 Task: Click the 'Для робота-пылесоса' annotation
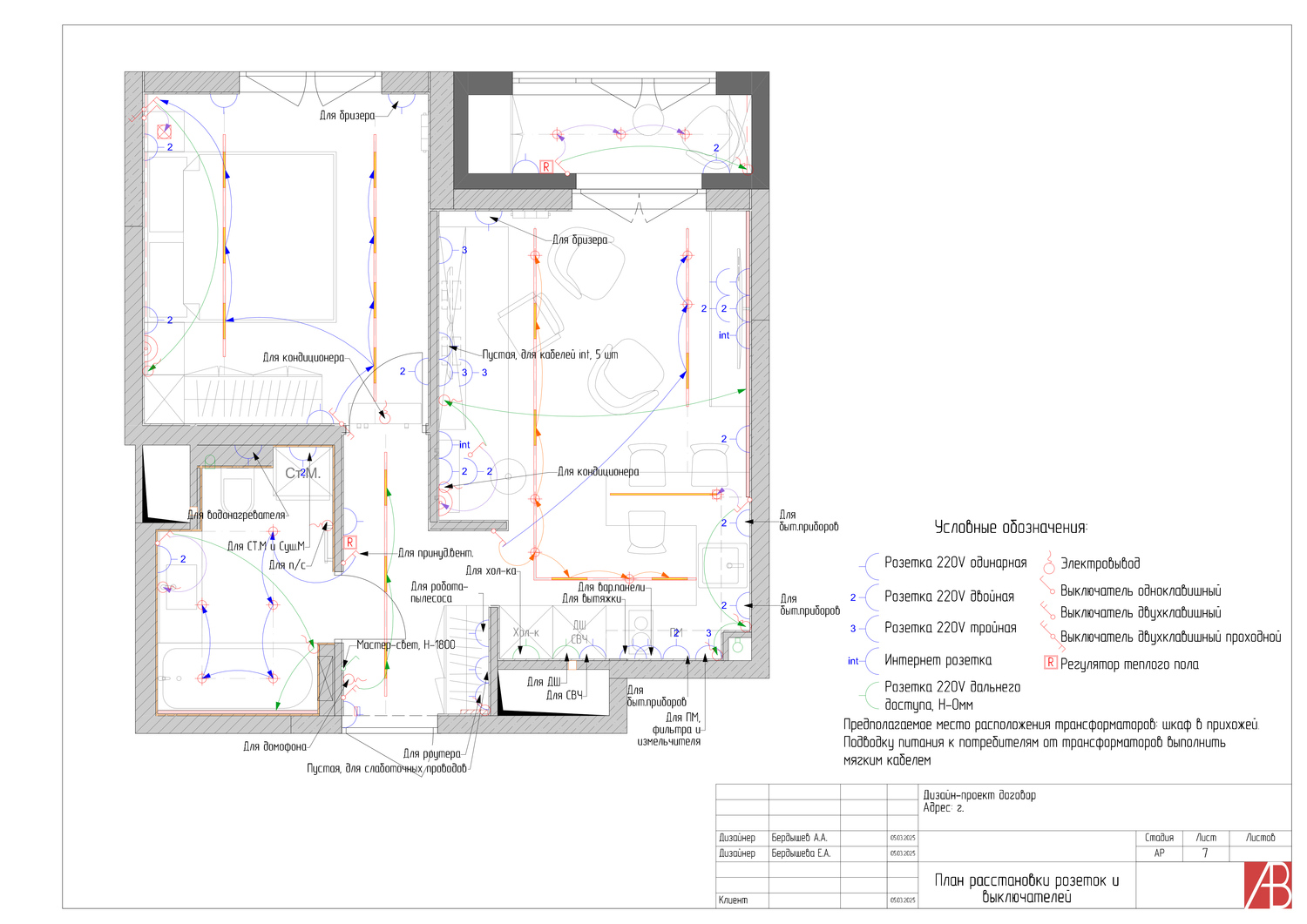[438, 592]
